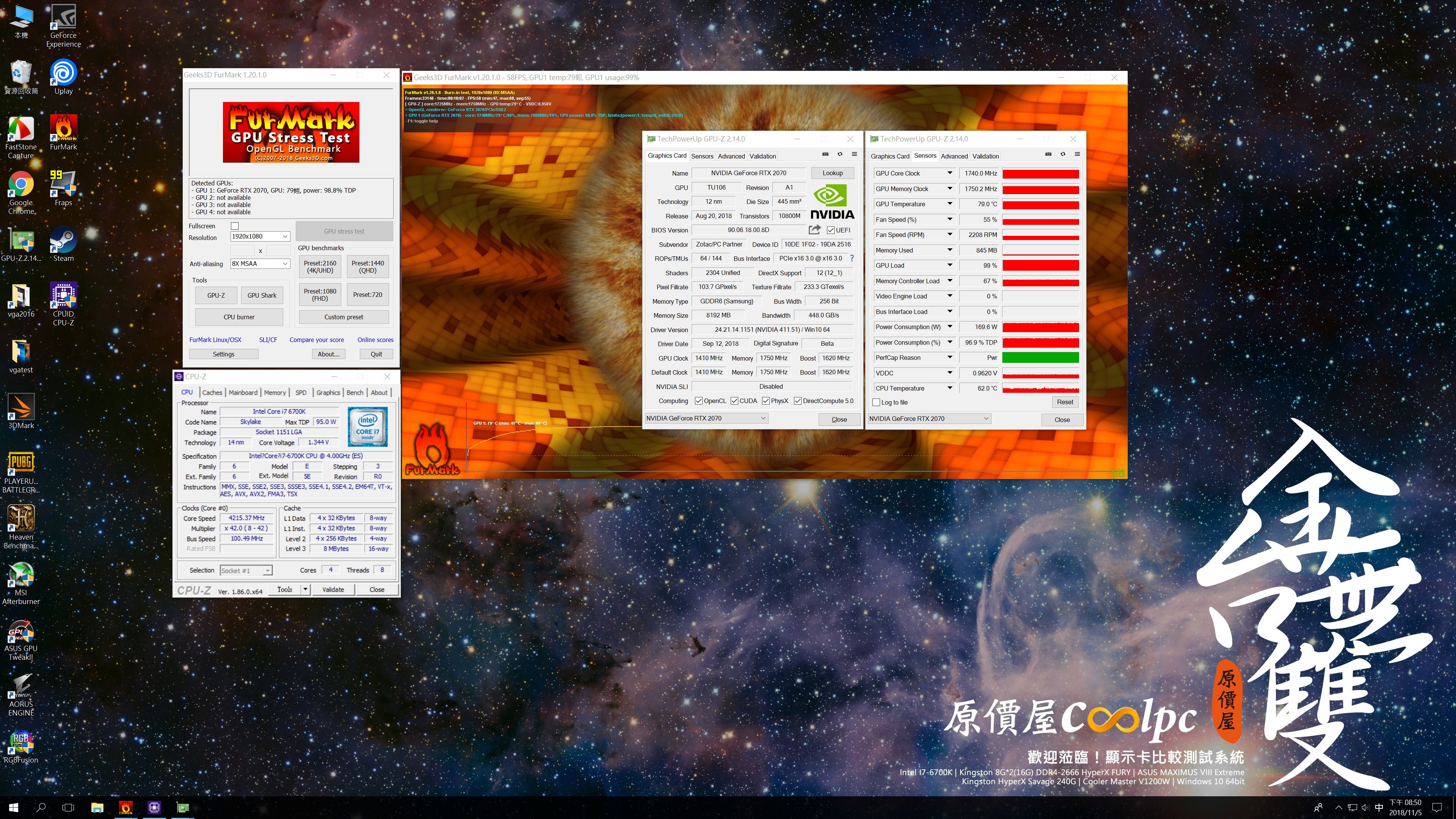Click the Bus Interface question mark in GPU-Z
This screenshot has width=1456, height=819.
point(851,258)
